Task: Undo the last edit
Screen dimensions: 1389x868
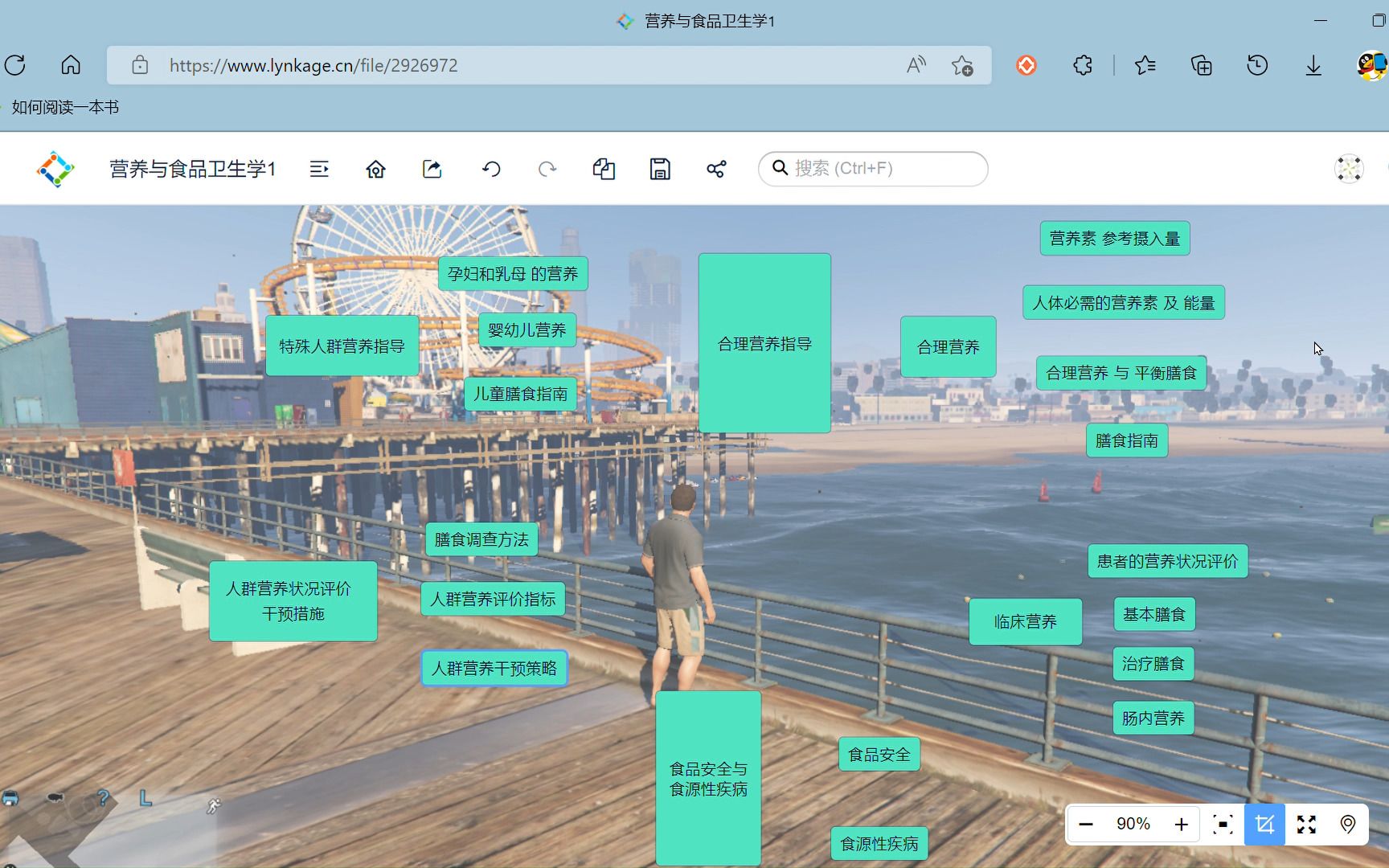Action: click(491, 169)
